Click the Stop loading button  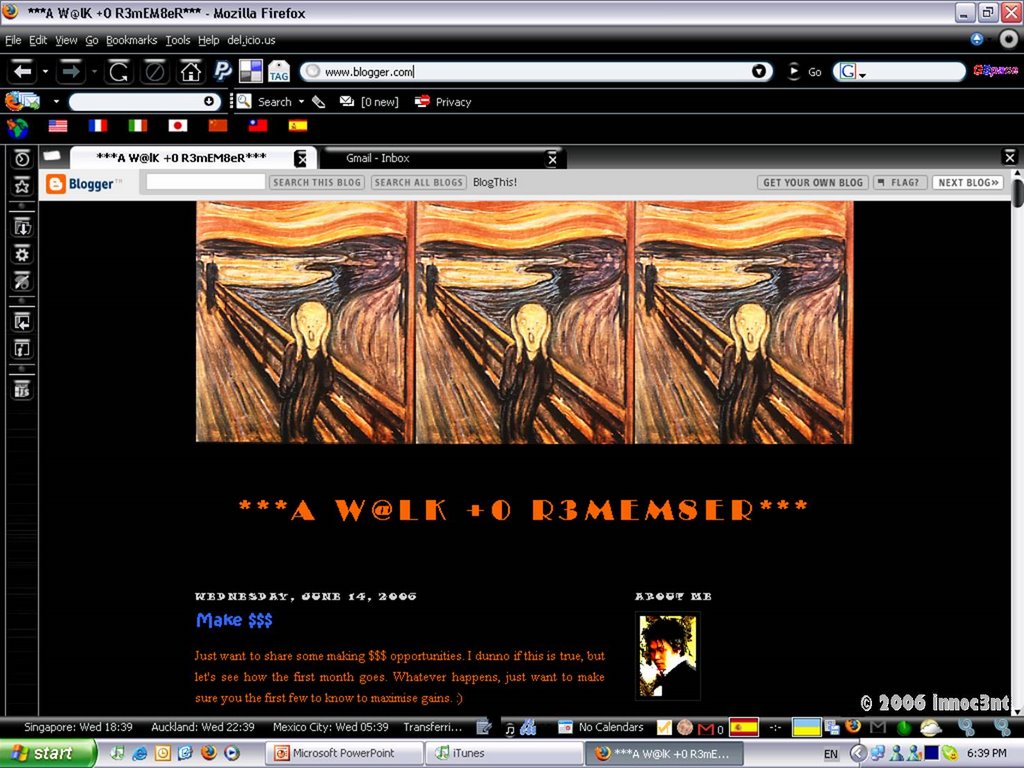click(x=155, y=71)
